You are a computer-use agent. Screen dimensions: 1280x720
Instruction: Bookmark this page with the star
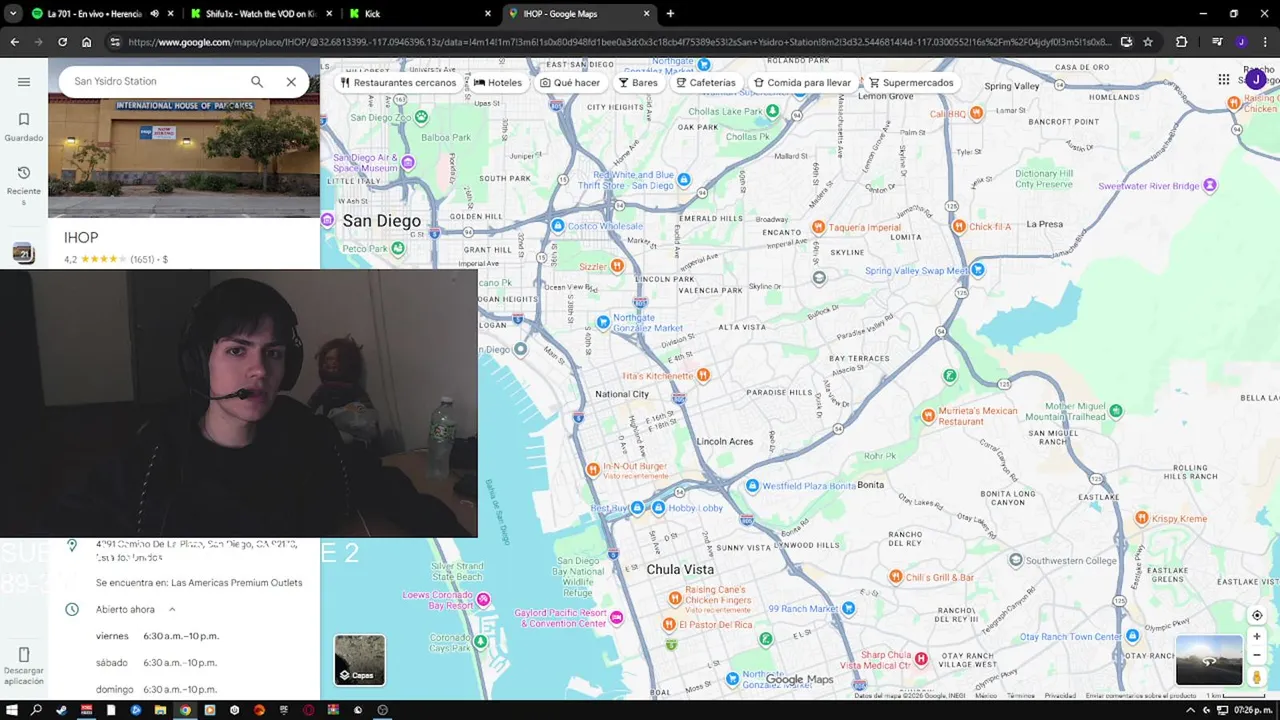pos(1148,42)
